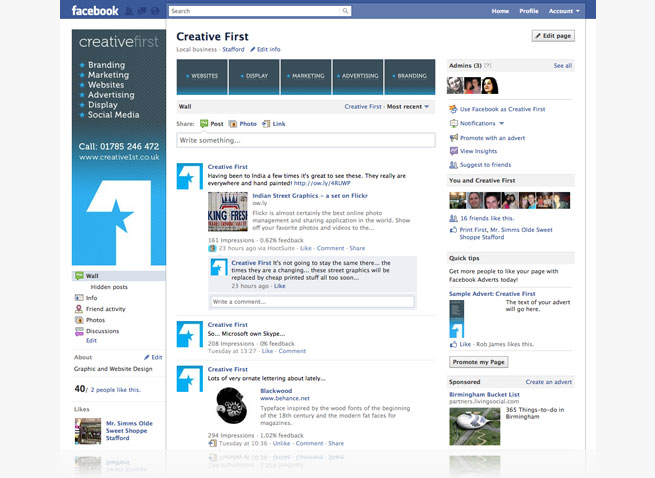Open Indian Street Graphics Flickr link

(x=310, y=196)
